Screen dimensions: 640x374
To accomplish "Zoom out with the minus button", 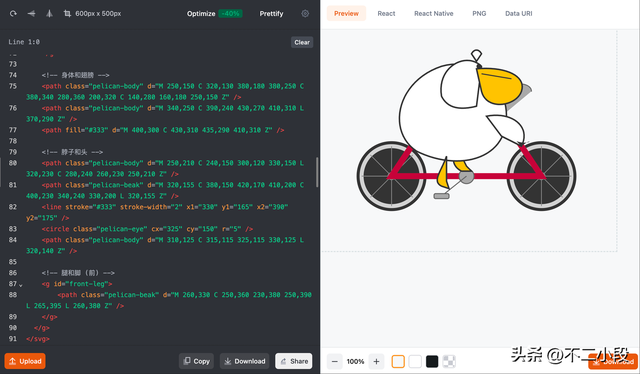I will click(x=335, y=361).
